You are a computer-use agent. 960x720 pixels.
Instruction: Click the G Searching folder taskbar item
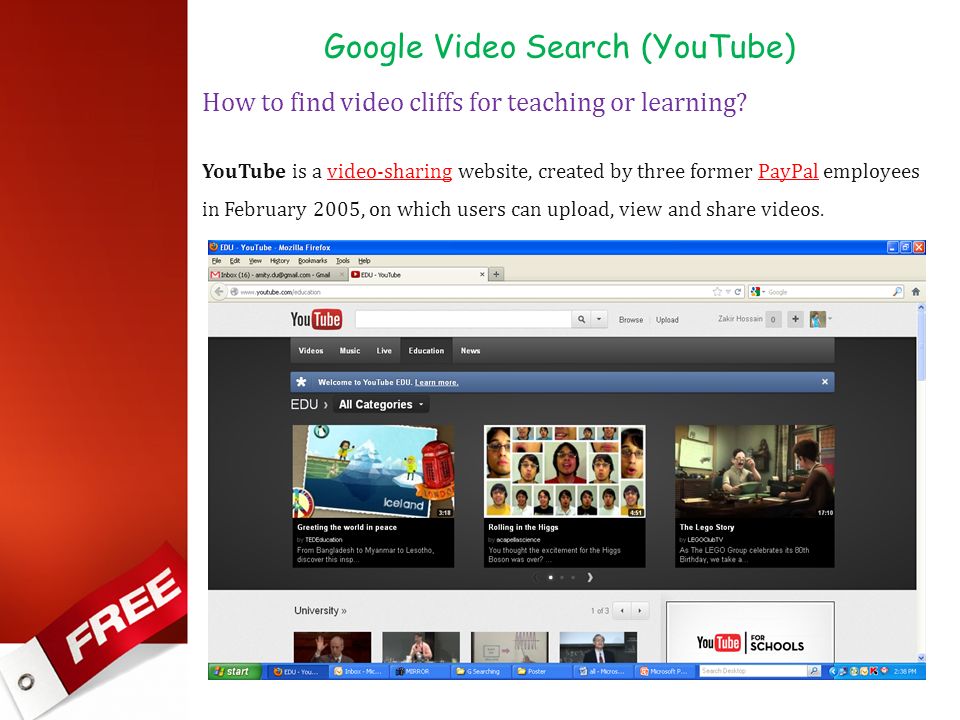pyautogui.click(x=481, y=672)
